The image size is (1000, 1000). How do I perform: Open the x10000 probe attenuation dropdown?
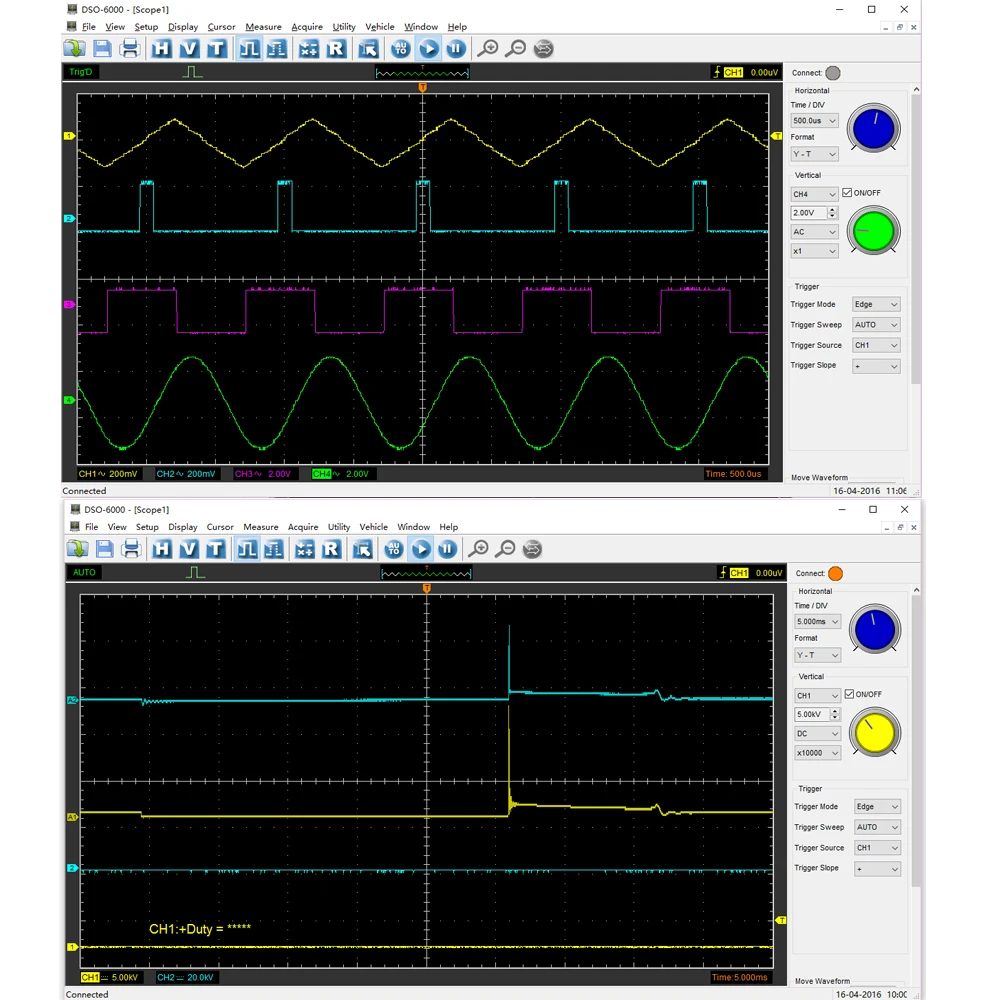tap(818, 753)
